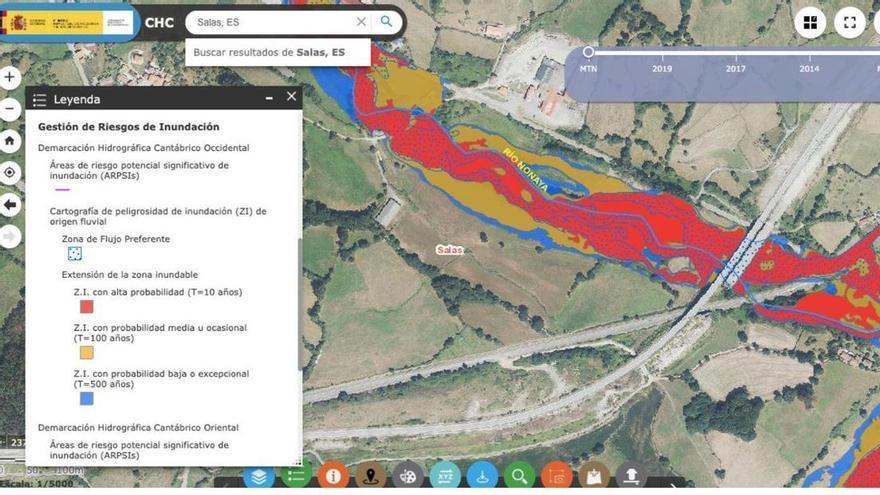Screen dimensions: 880x495
Task: Open the orange screenshot print widget
Action: [x=557, y=476]
